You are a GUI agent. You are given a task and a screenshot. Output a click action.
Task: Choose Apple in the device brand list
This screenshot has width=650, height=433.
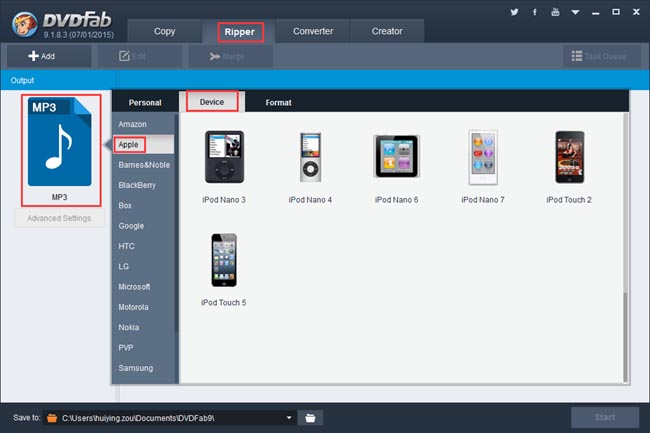[x=143, y=144]
